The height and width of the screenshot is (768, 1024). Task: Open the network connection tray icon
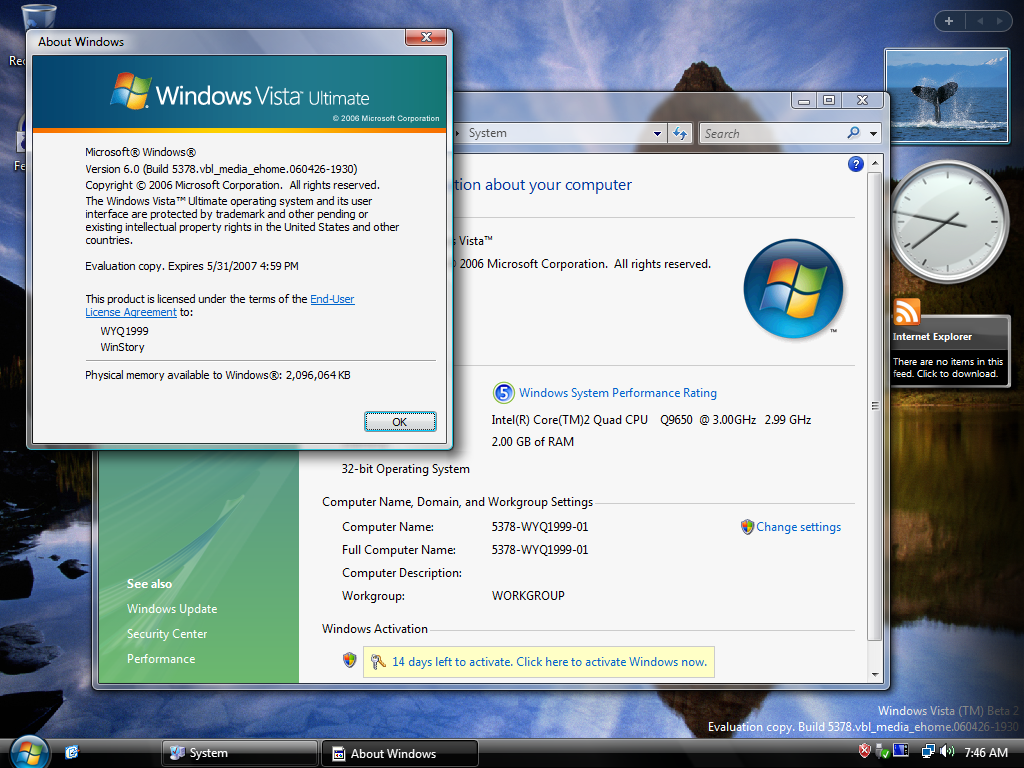coord(928,751)
